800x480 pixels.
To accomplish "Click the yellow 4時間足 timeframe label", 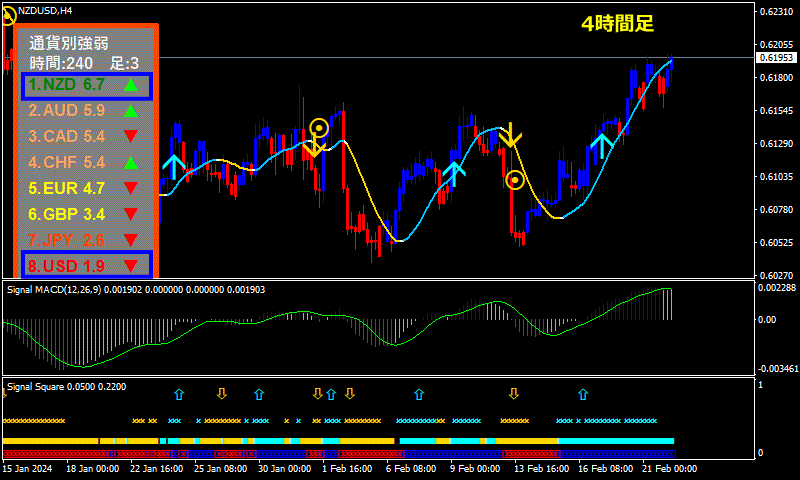I will tap(617, 24).
